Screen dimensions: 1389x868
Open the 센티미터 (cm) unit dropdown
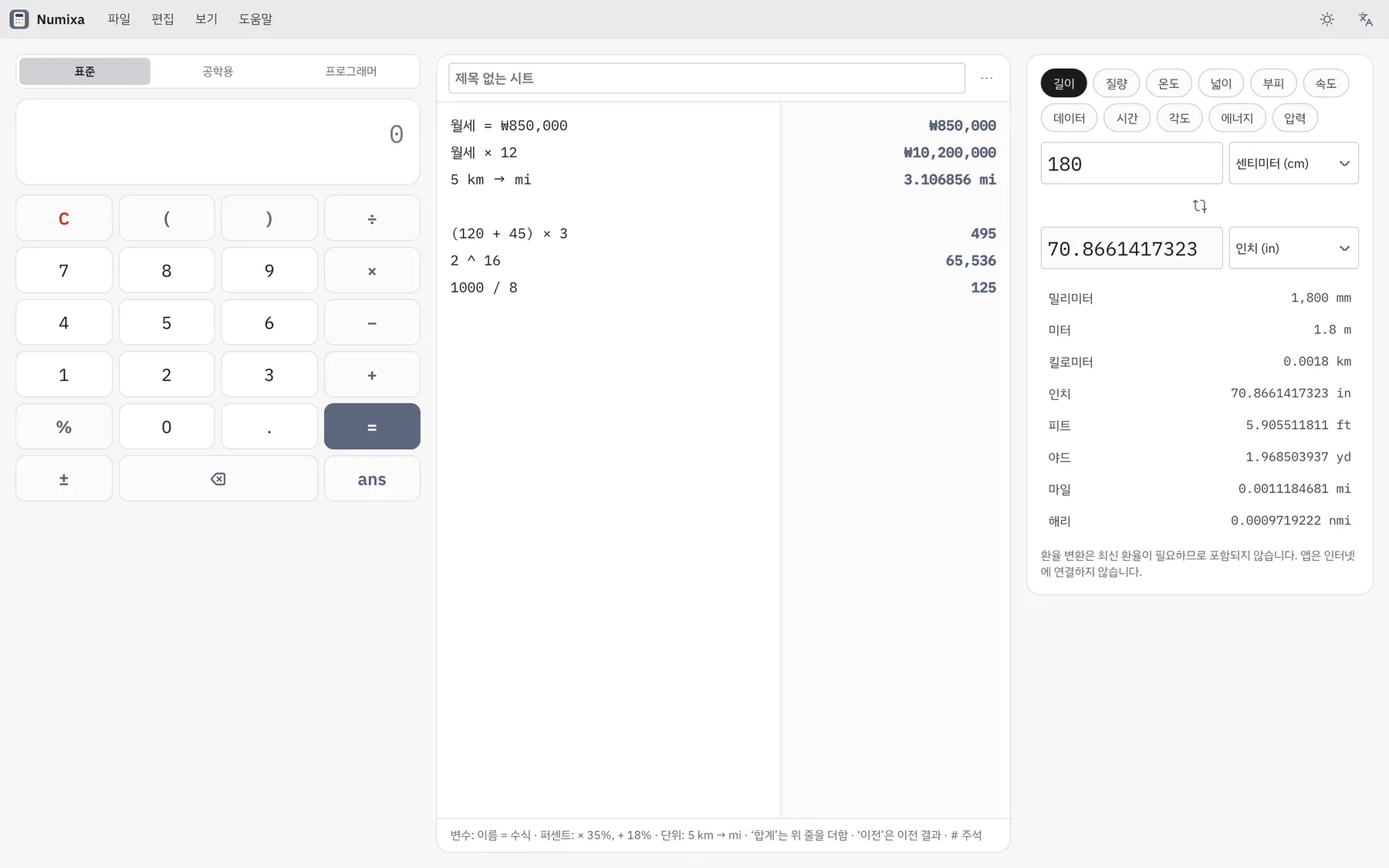point(1293,163)
